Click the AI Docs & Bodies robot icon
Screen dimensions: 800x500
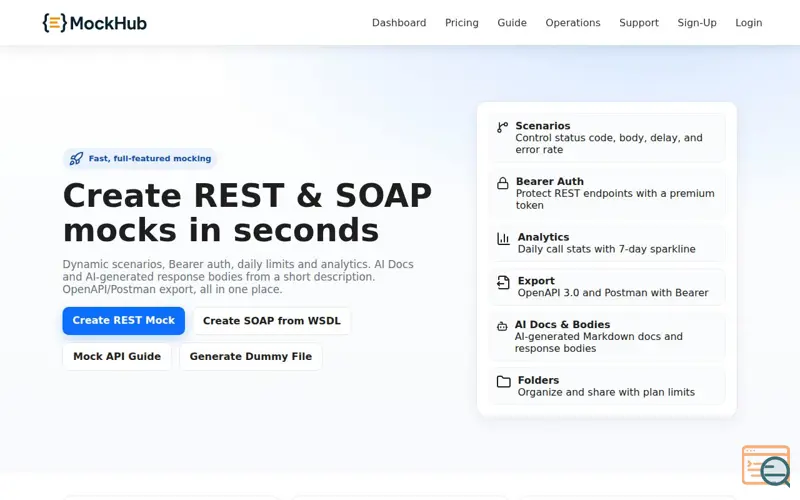(x=502, y=326)
